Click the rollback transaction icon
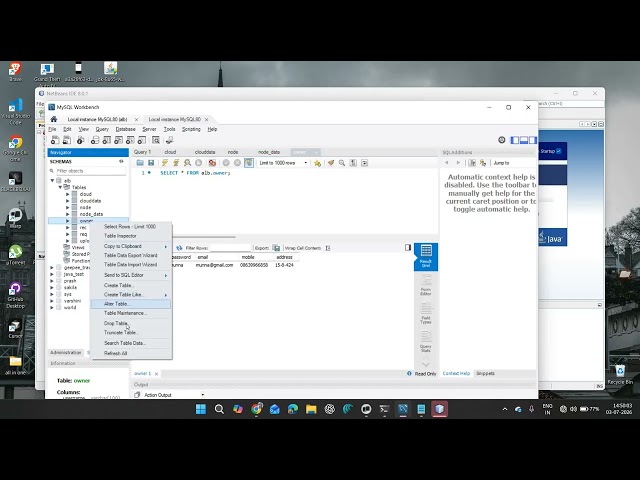 coord(237,163)
